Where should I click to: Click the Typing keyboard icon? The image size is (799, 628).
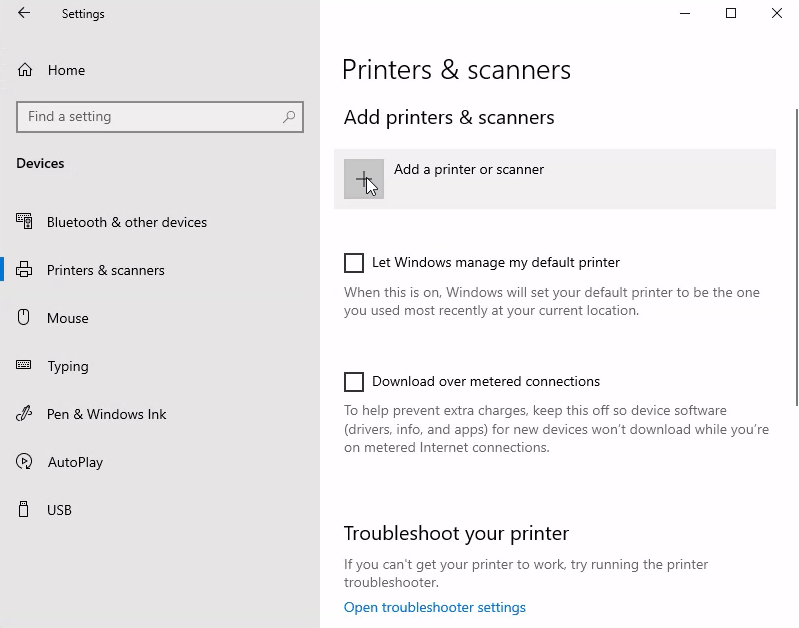point(23,365)
